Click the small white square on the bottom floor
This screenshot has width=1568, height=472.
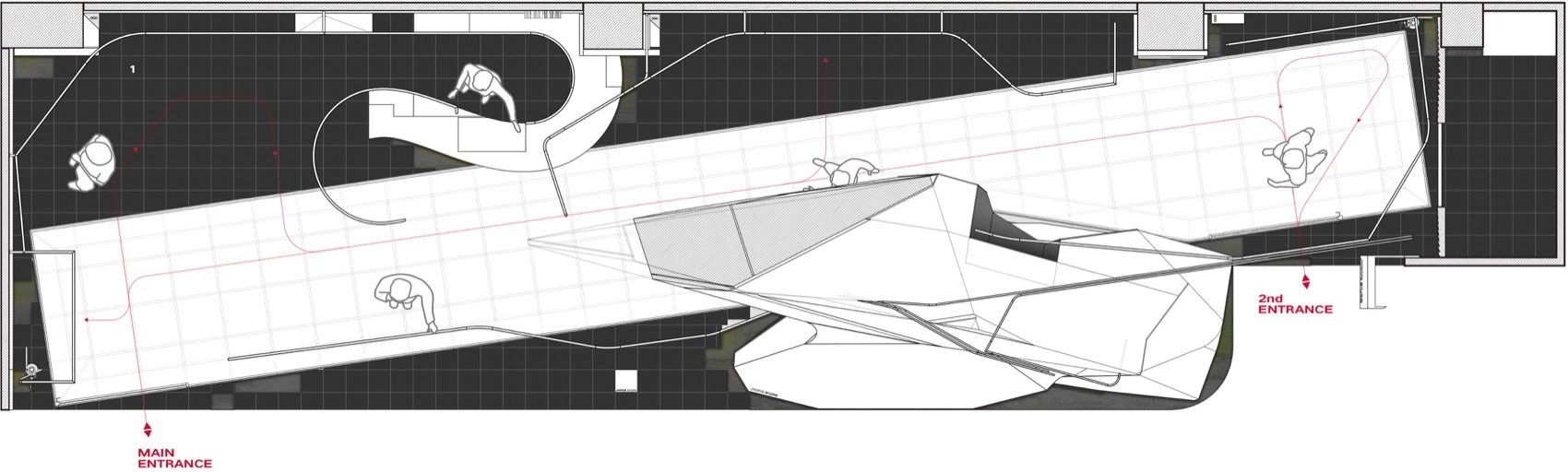625,382
